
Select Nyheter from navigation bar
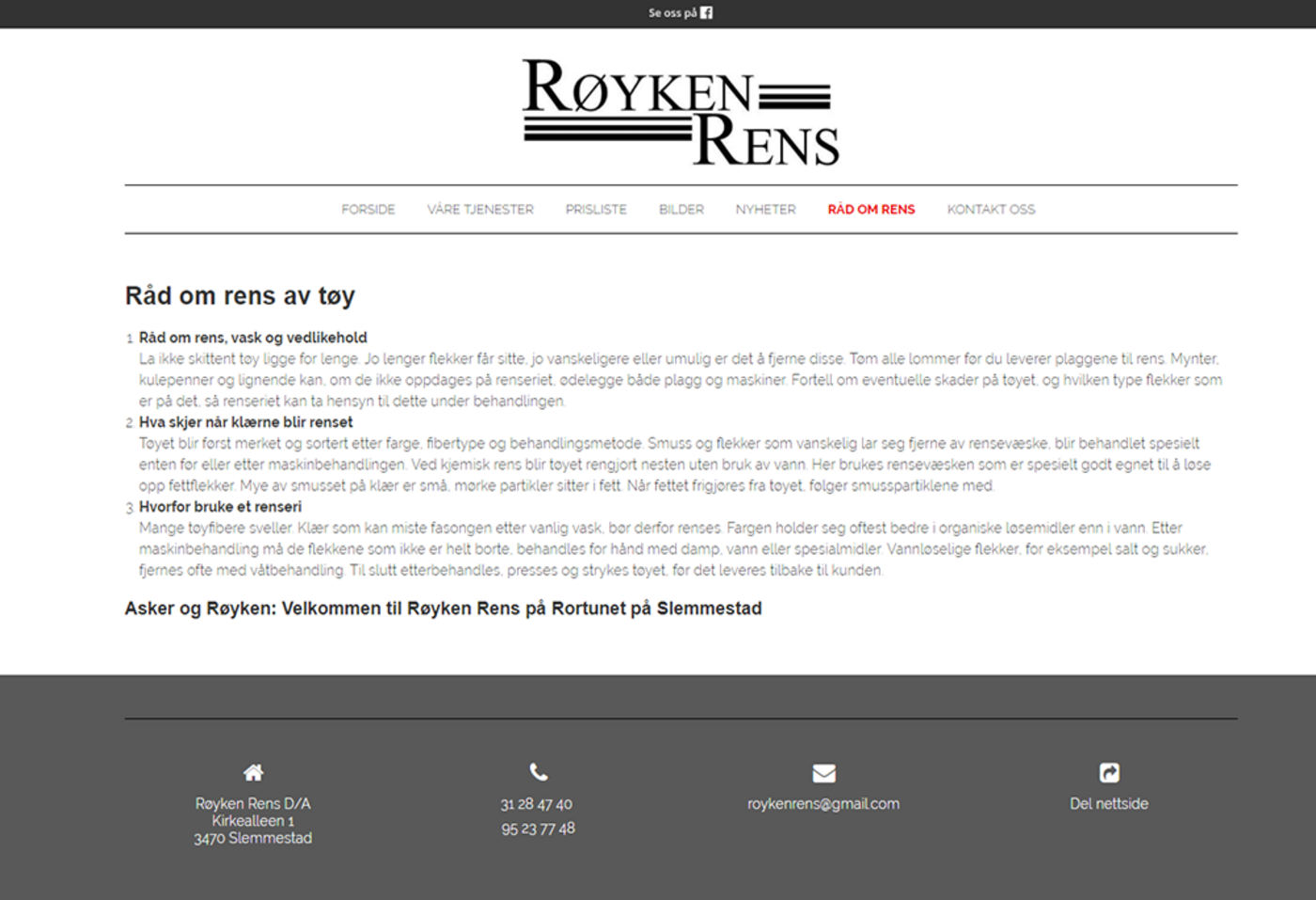coord(765,210)
